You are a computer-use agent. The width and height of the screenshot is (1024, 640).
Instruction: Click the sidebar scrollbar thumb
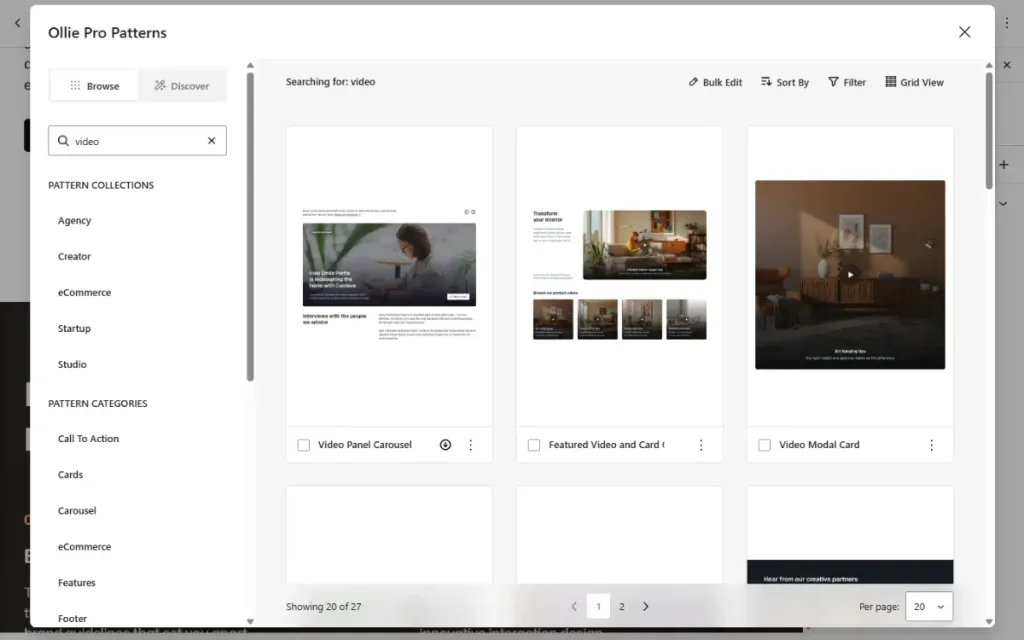250,226
